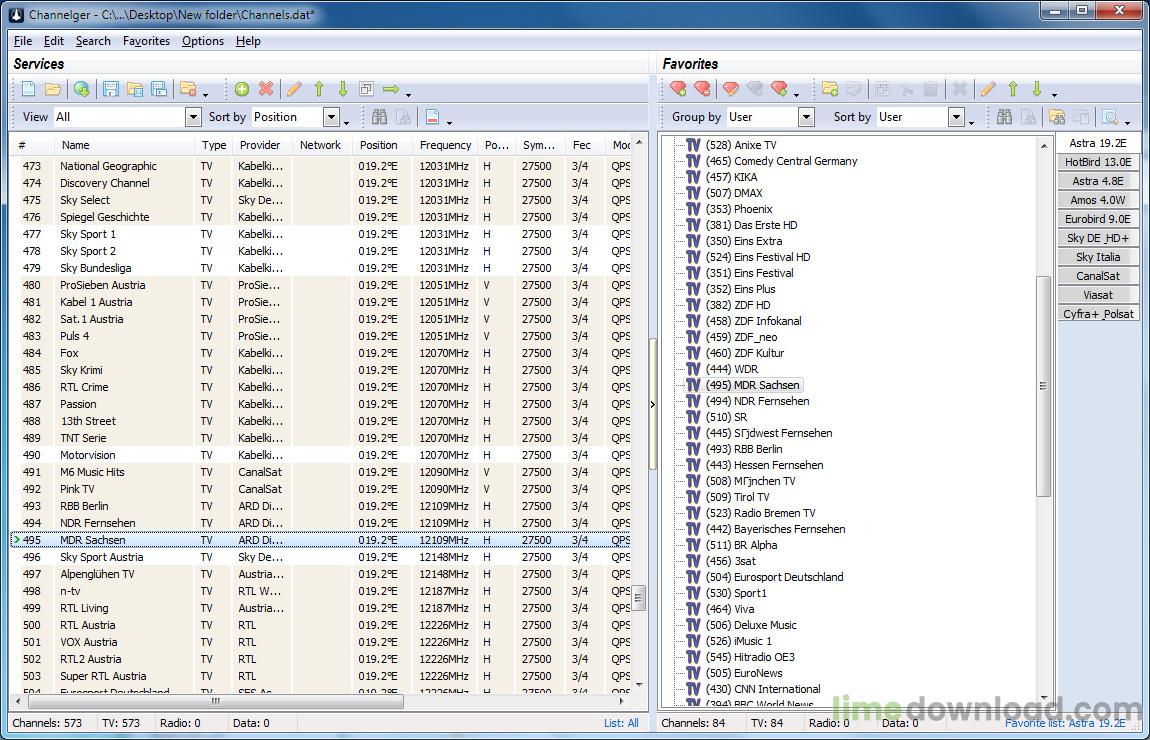Click the red X delete icon in Services toolbar

(266, 89)
